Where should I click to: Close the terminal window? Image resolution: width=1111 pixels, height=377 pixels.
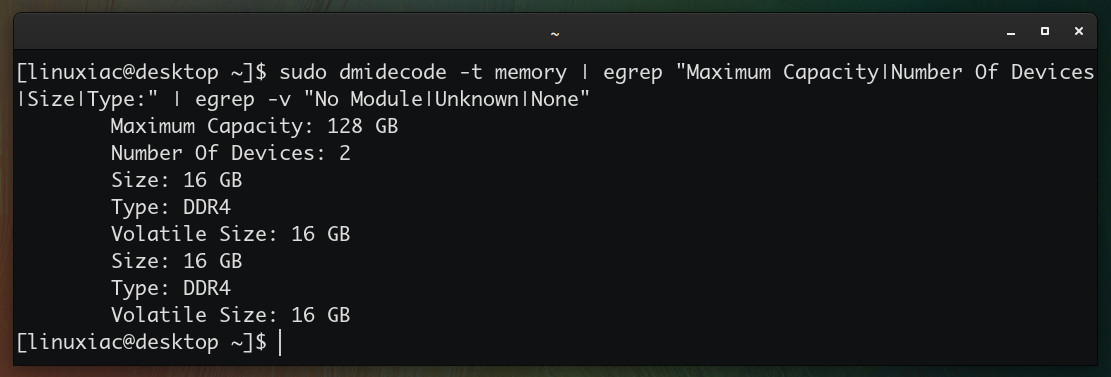1078,31
